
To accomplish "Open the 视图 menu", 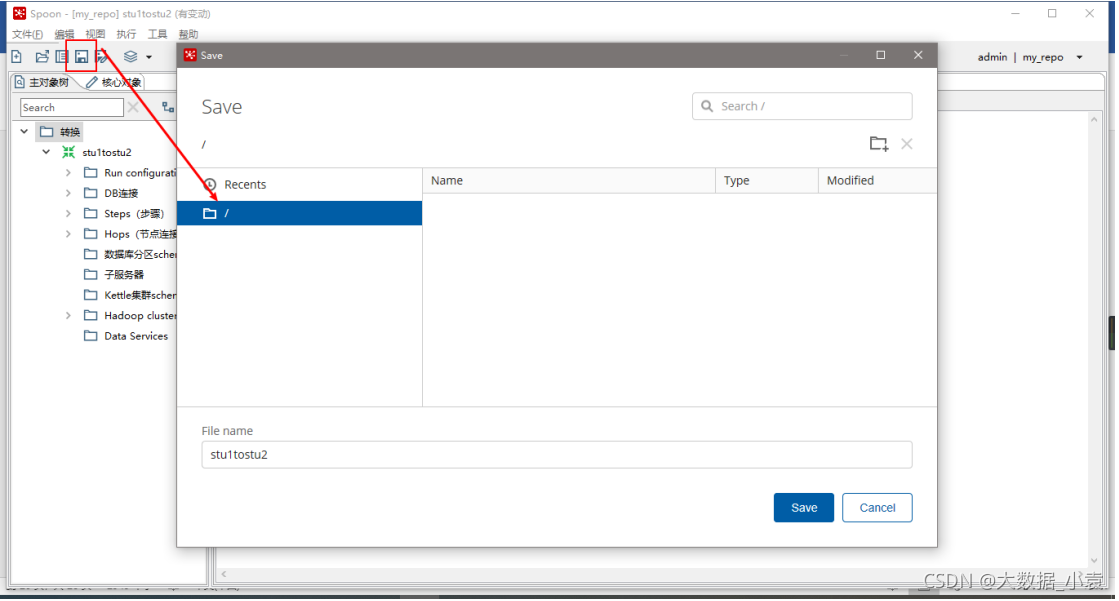I will [95, 34].
